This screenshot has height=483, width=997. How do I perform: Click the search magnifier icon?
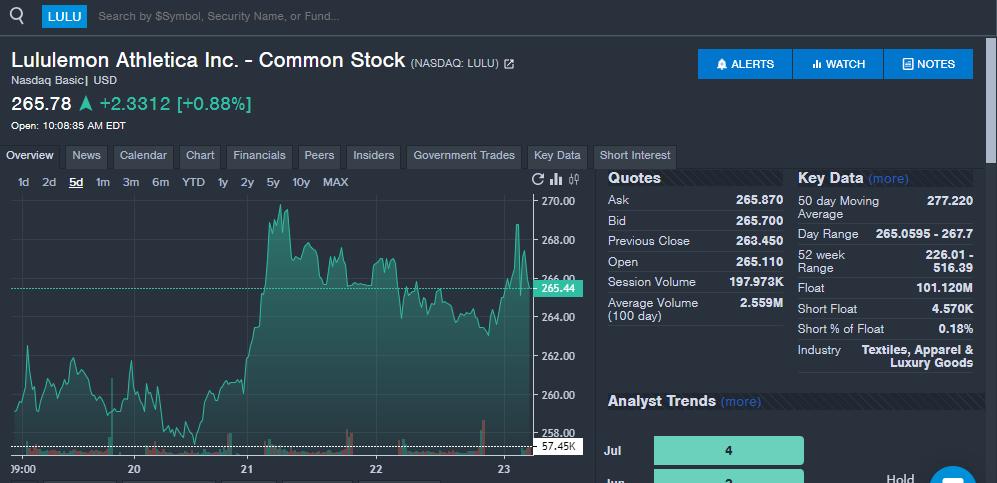coord(17,17)
